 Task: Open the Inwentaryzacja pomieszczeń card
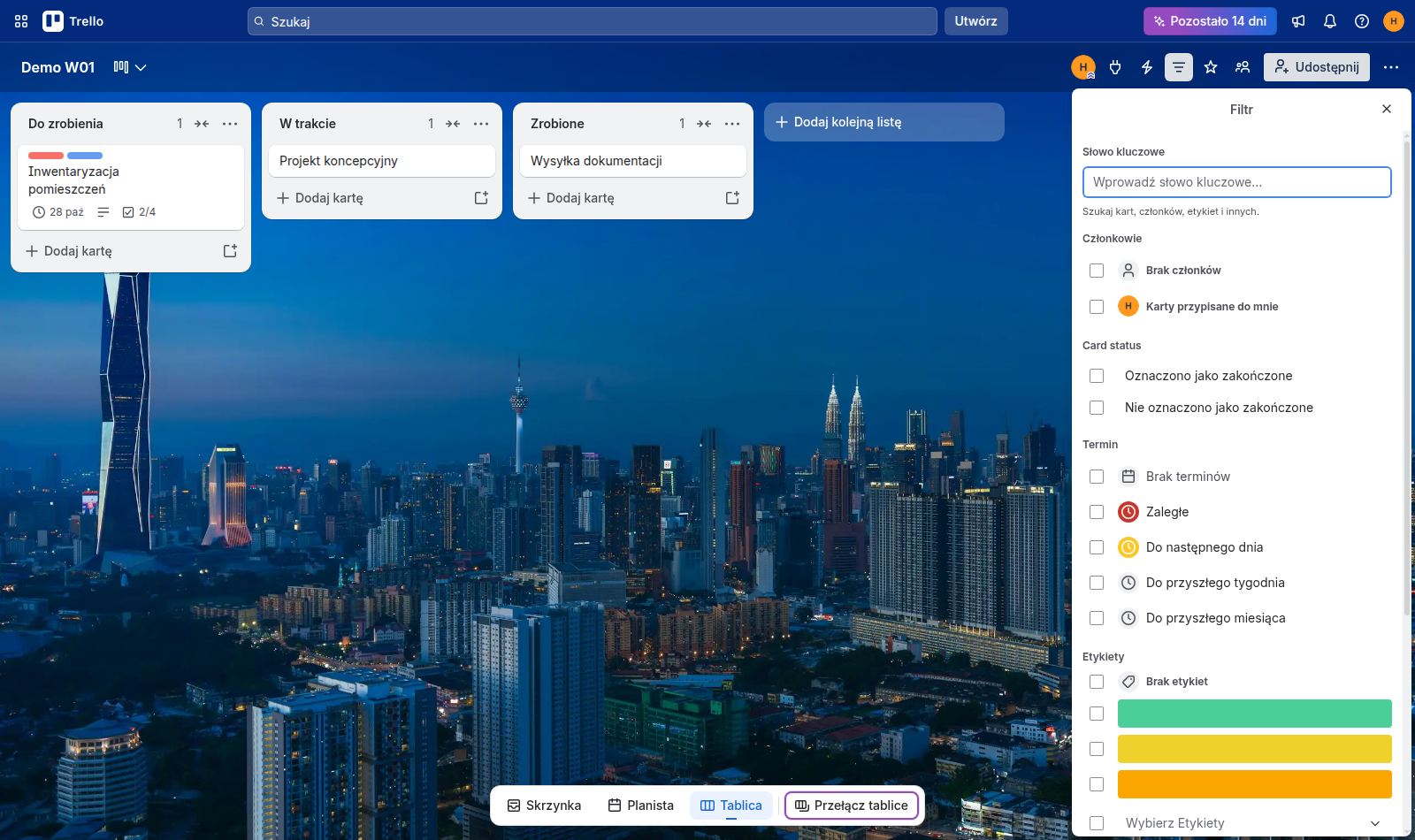[131, 187]
